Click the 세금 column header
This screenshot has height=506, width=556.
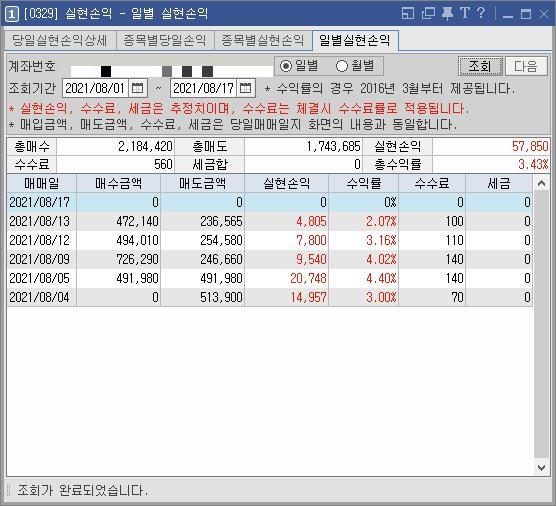[x=499, y=183]
